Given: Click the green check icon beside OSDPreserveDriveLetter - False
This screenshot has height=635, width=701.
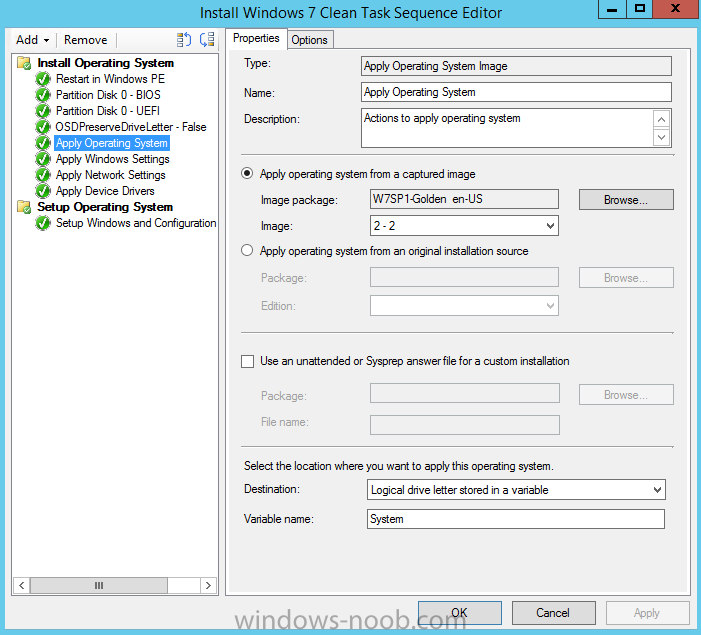Looking at the screenshot, I should click(x=43, y=127).
